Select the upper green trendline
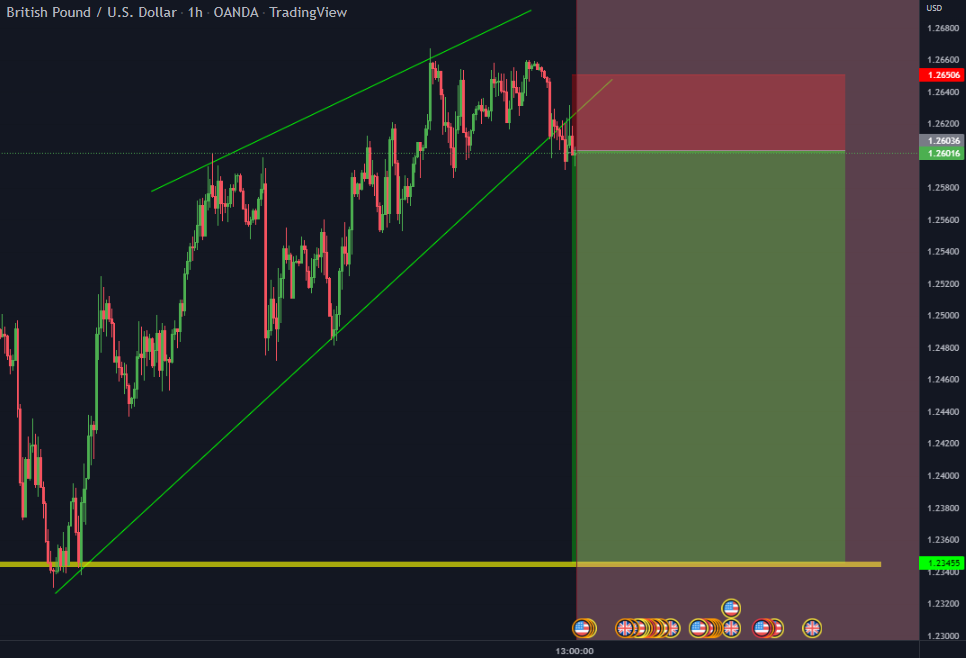966x658 pixels. 341,101
